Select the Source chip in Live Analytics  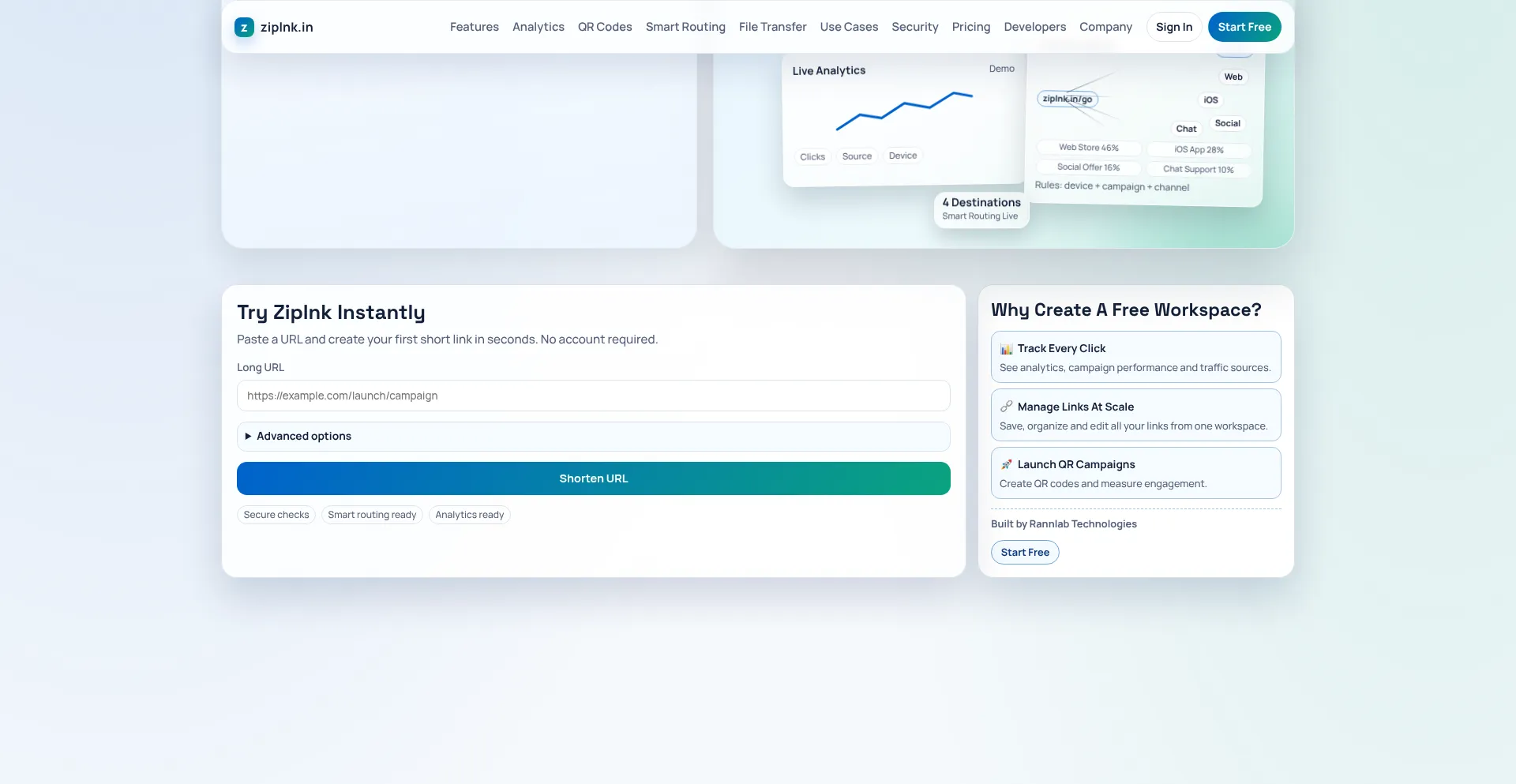(857, 156)
